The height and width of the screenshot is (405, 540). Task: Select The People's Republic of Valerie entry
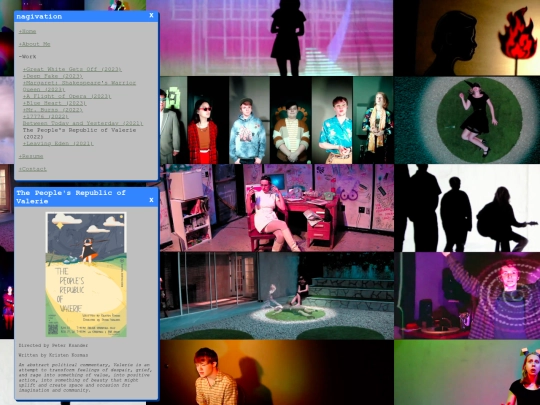click(79, 133)
